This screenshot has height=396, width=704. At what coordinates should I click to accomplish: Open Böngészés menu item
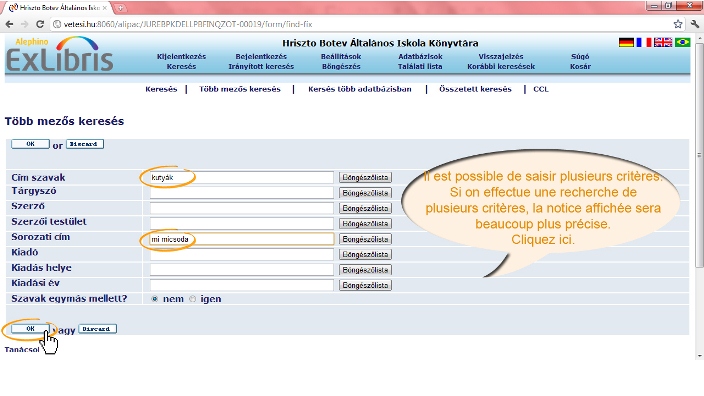click(x=341, y=66)
